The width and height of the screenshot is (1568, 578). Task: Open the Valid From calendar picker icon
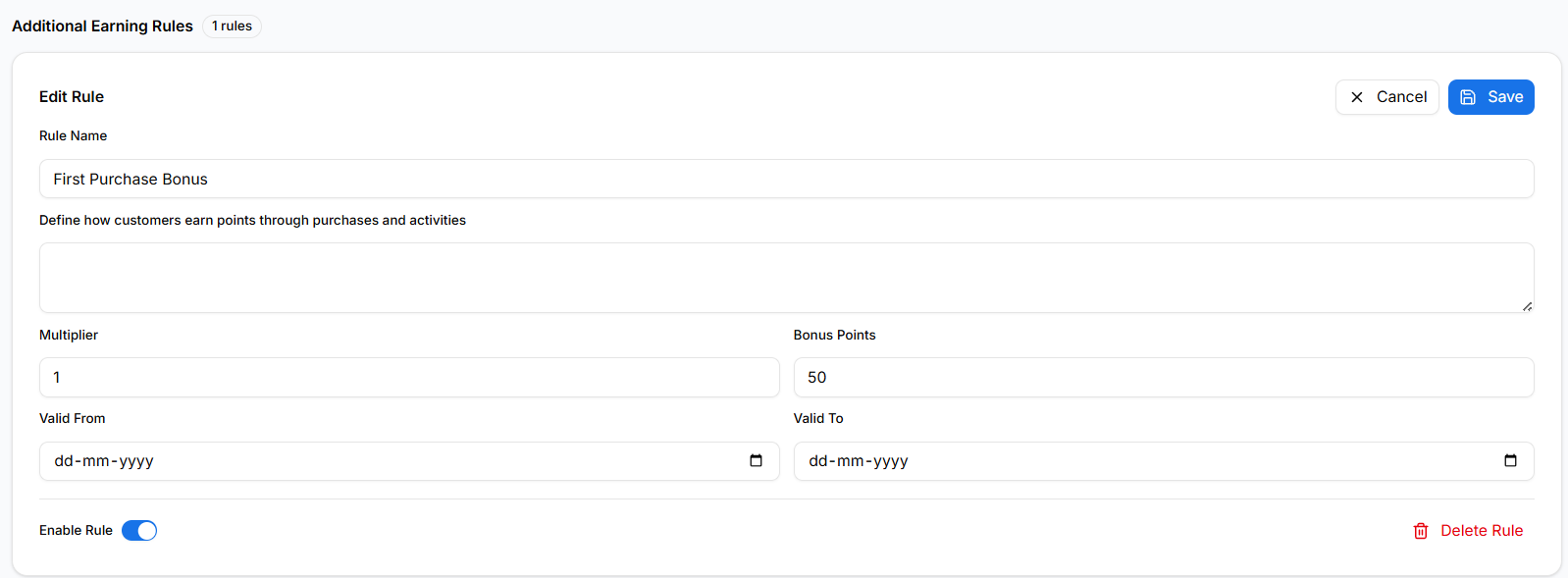point(756,461)
